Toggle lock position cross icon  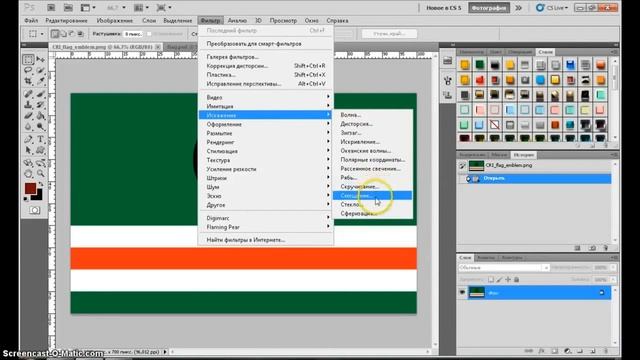508,280
